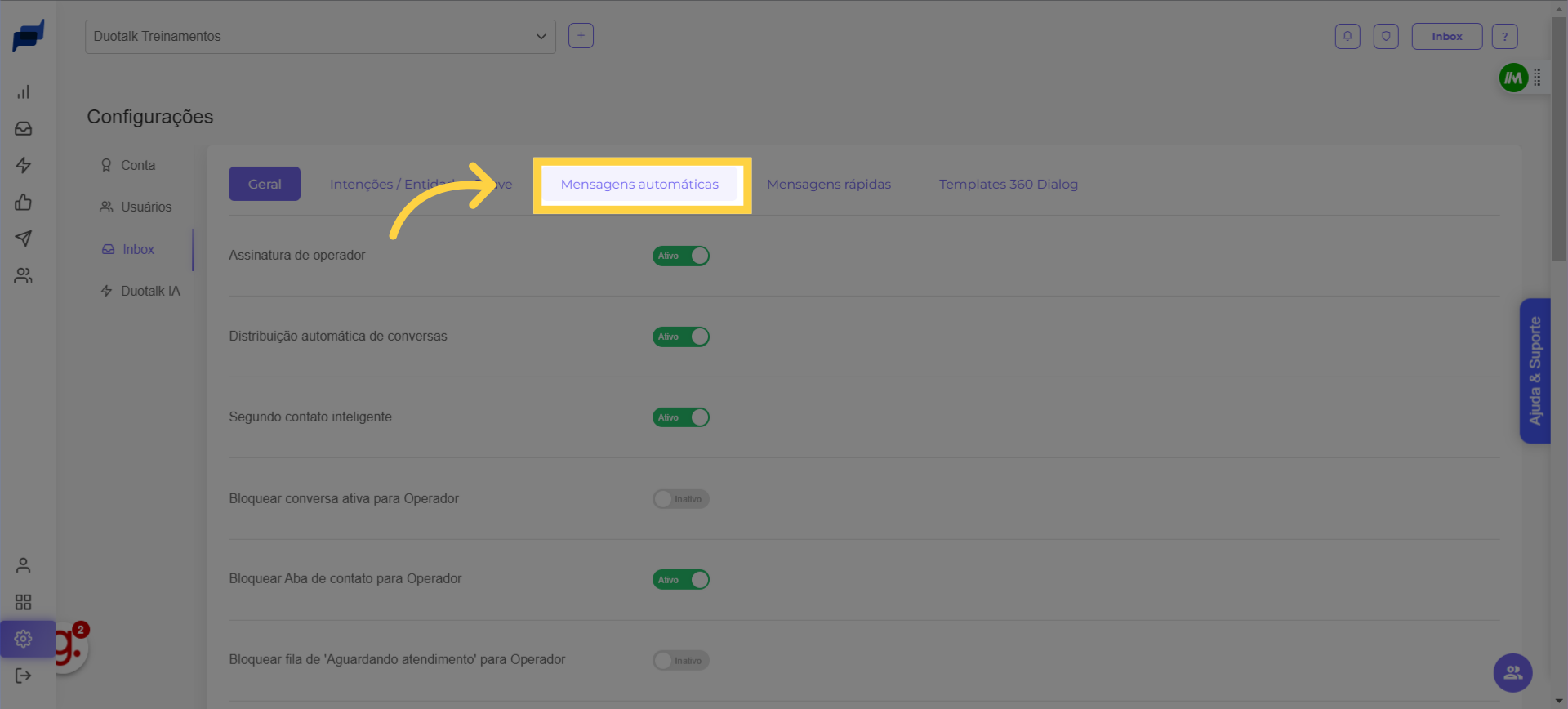
Task: Open the analytics bar chart icon
Action: (x=23, y=92)
